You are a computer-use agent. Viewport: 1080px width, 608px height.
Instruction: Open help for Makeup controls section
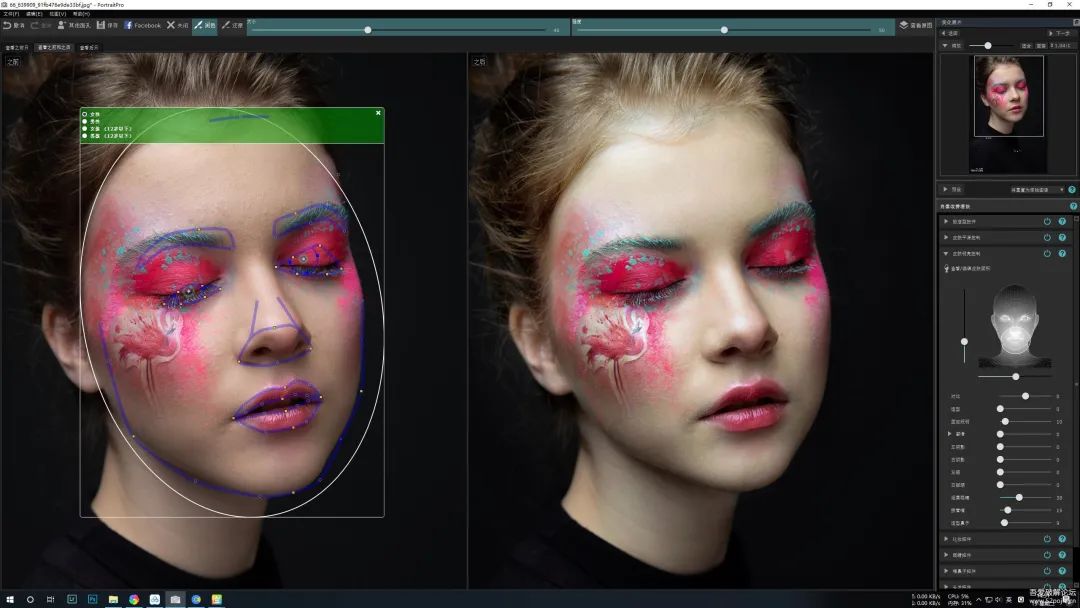click(x=1062, y=539)
